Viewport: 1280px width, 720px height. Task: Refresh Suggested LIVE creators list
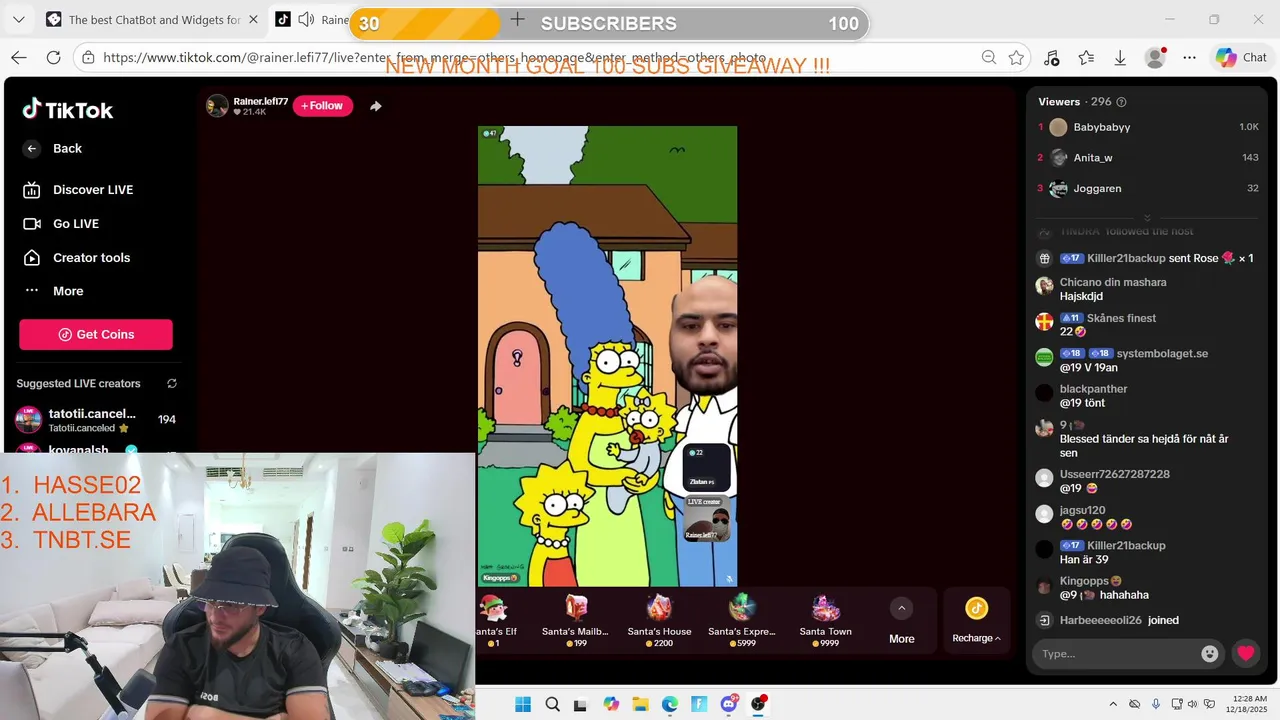point(172,383)
